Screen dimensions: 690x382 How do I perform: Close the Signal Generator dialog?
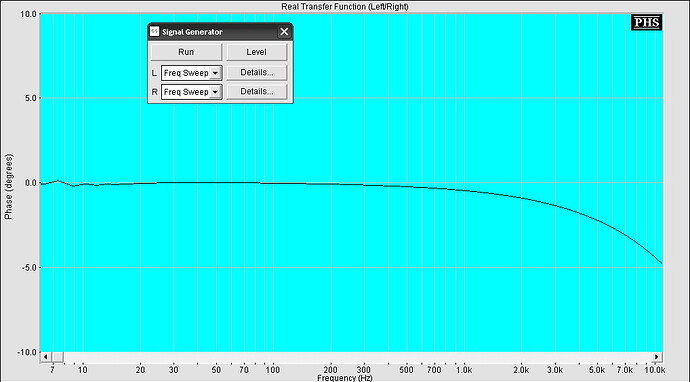[284, 32]
